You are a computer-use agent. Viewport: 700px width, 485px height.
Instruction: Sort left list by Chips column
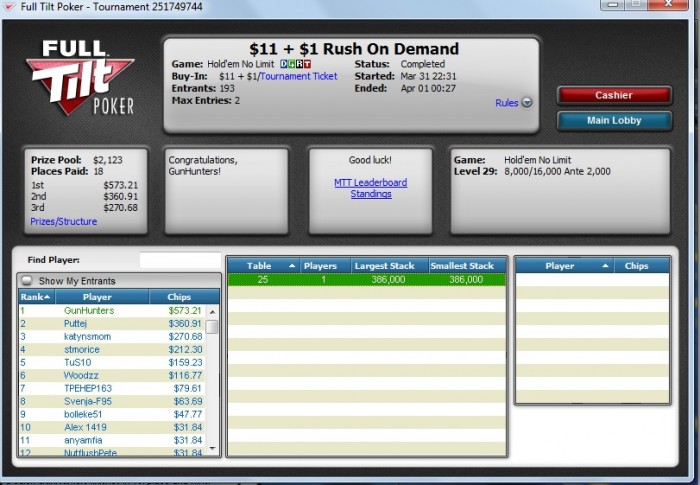pos(184,297)
